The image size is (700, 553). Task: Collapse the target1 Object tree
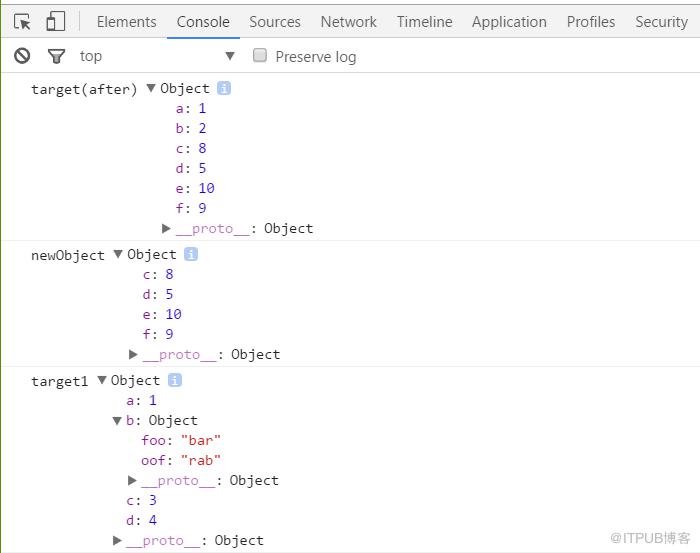pos(102,380)
